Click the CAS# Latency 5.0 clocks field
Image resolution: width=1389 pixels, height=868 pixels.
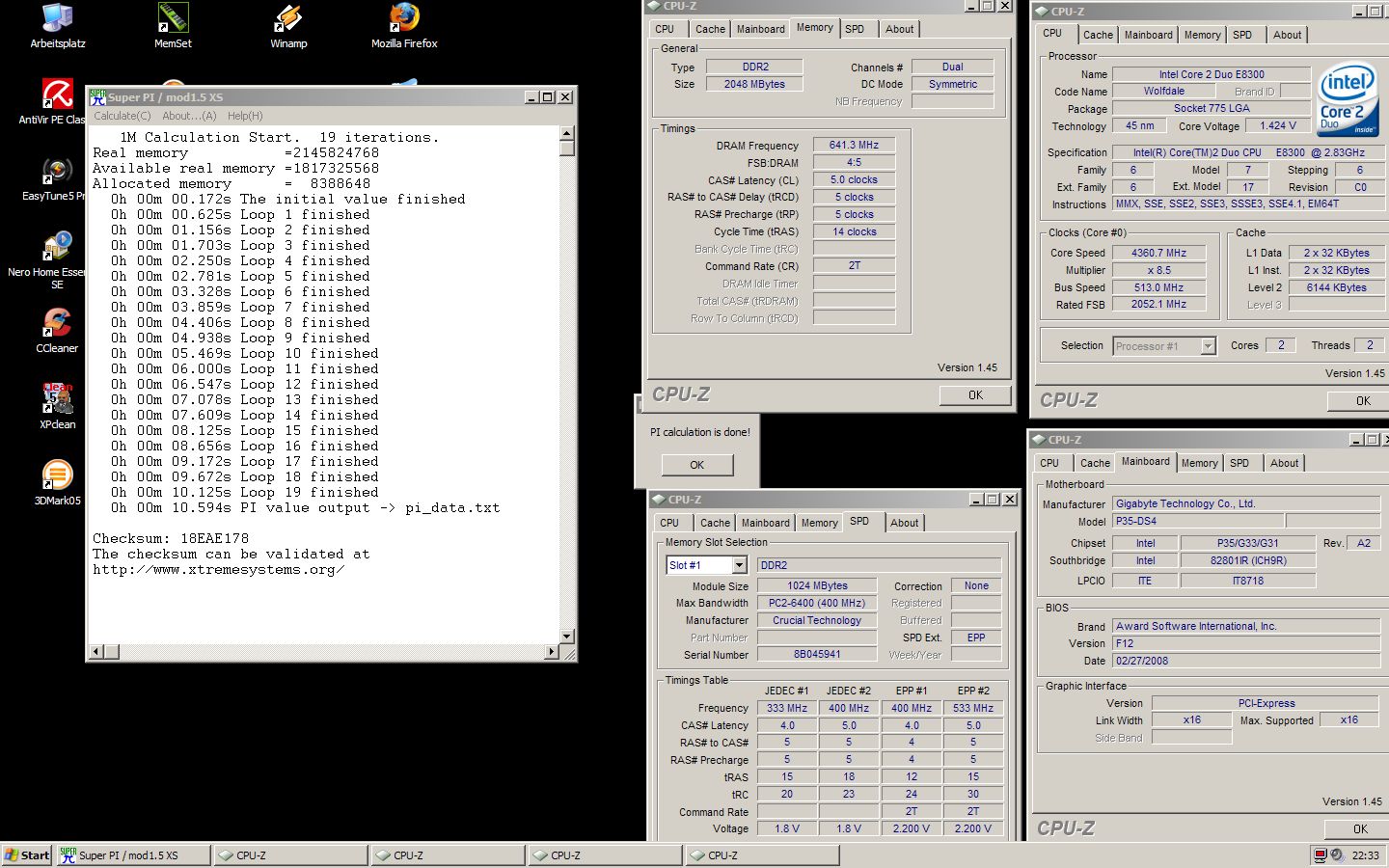coord(854,179)
